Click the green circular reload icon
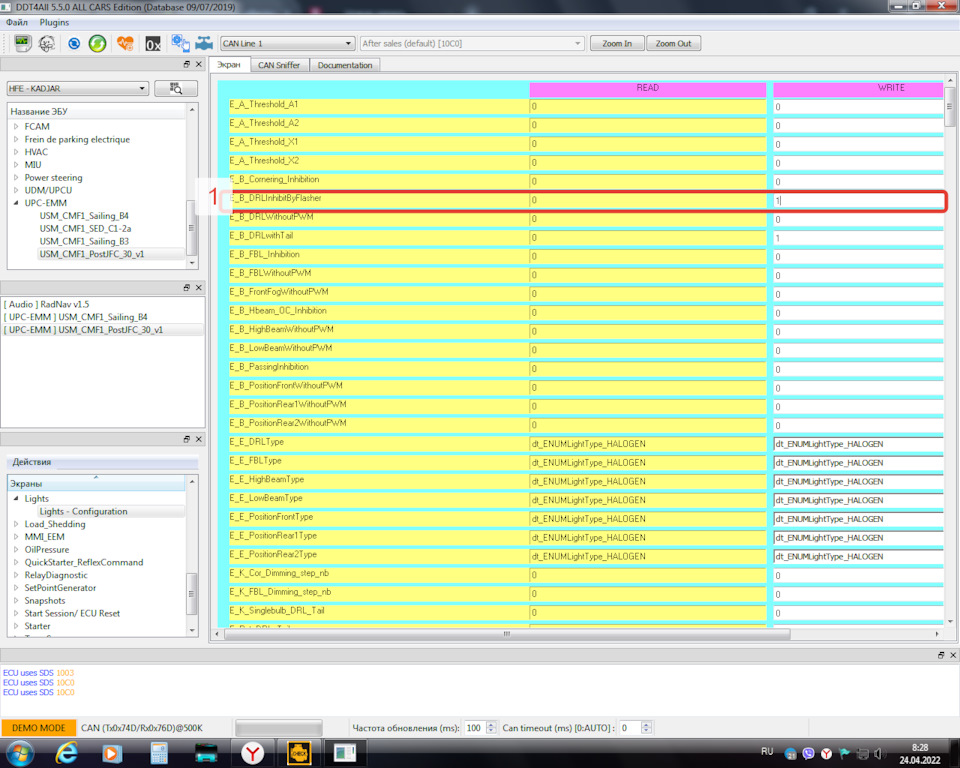The height and width of the screenshot is (768, 960). click(x=97, y=44)
